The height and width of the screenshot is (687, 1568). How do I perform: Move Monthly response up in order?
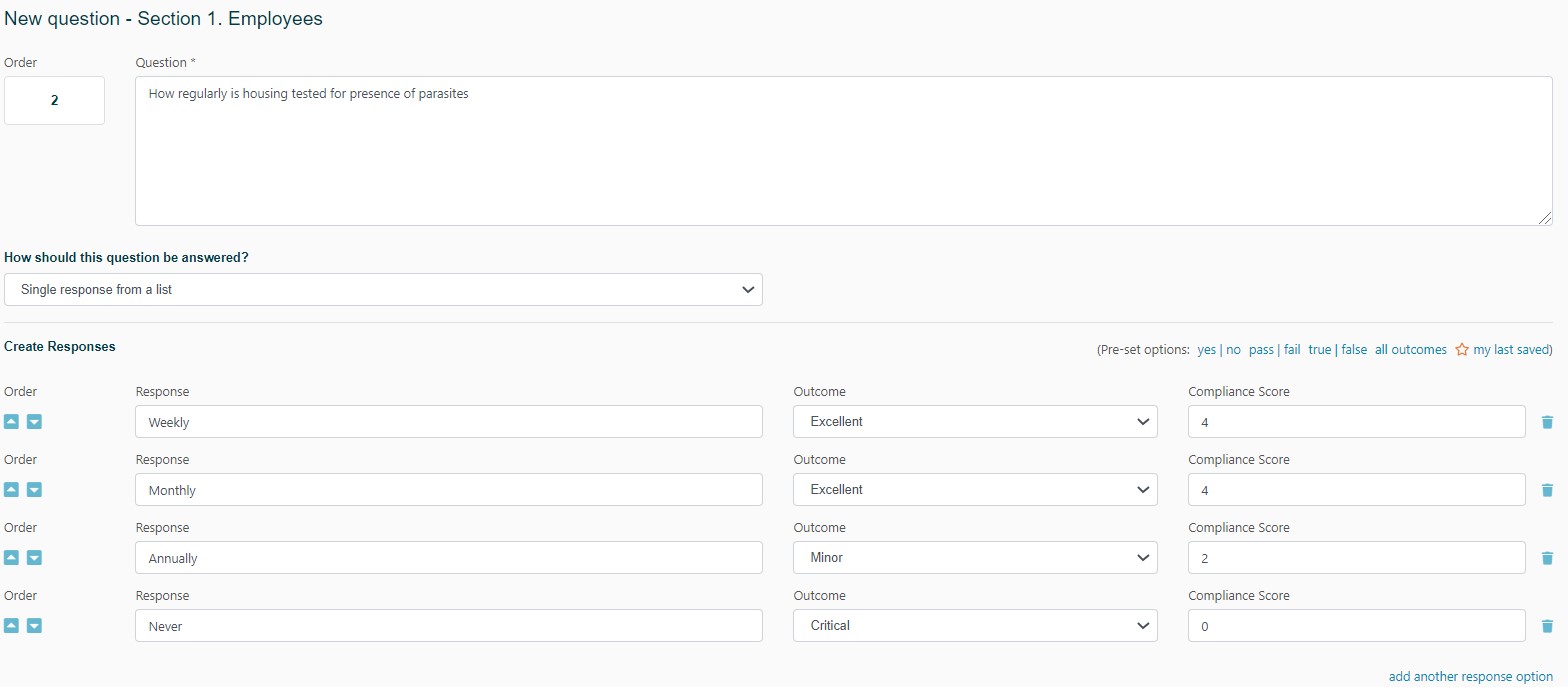(x=12, y=490)
